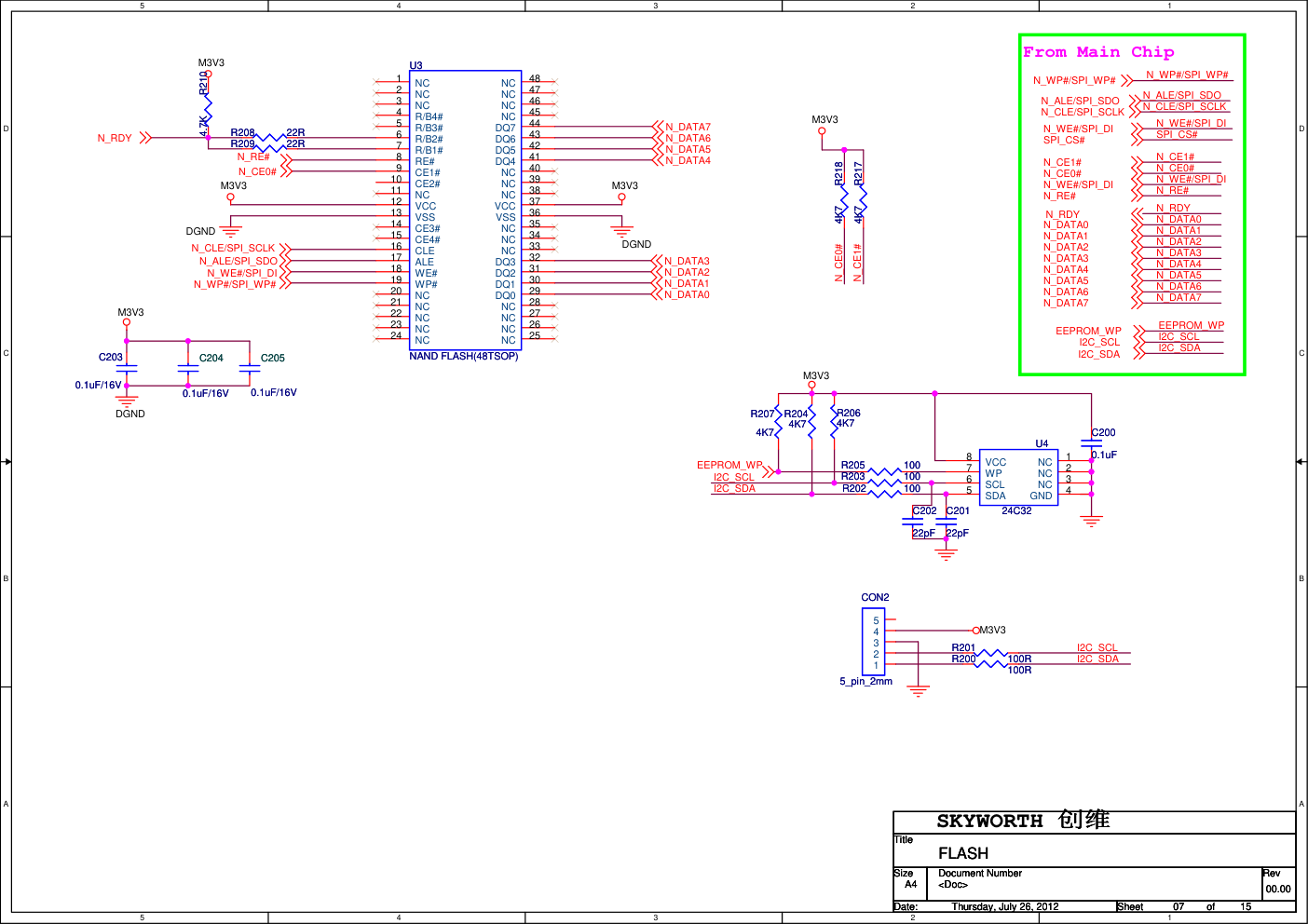Screen dimensions: 1308x924
Task: Select the Rev 00.00 field
Action: tap(1277, 889)
